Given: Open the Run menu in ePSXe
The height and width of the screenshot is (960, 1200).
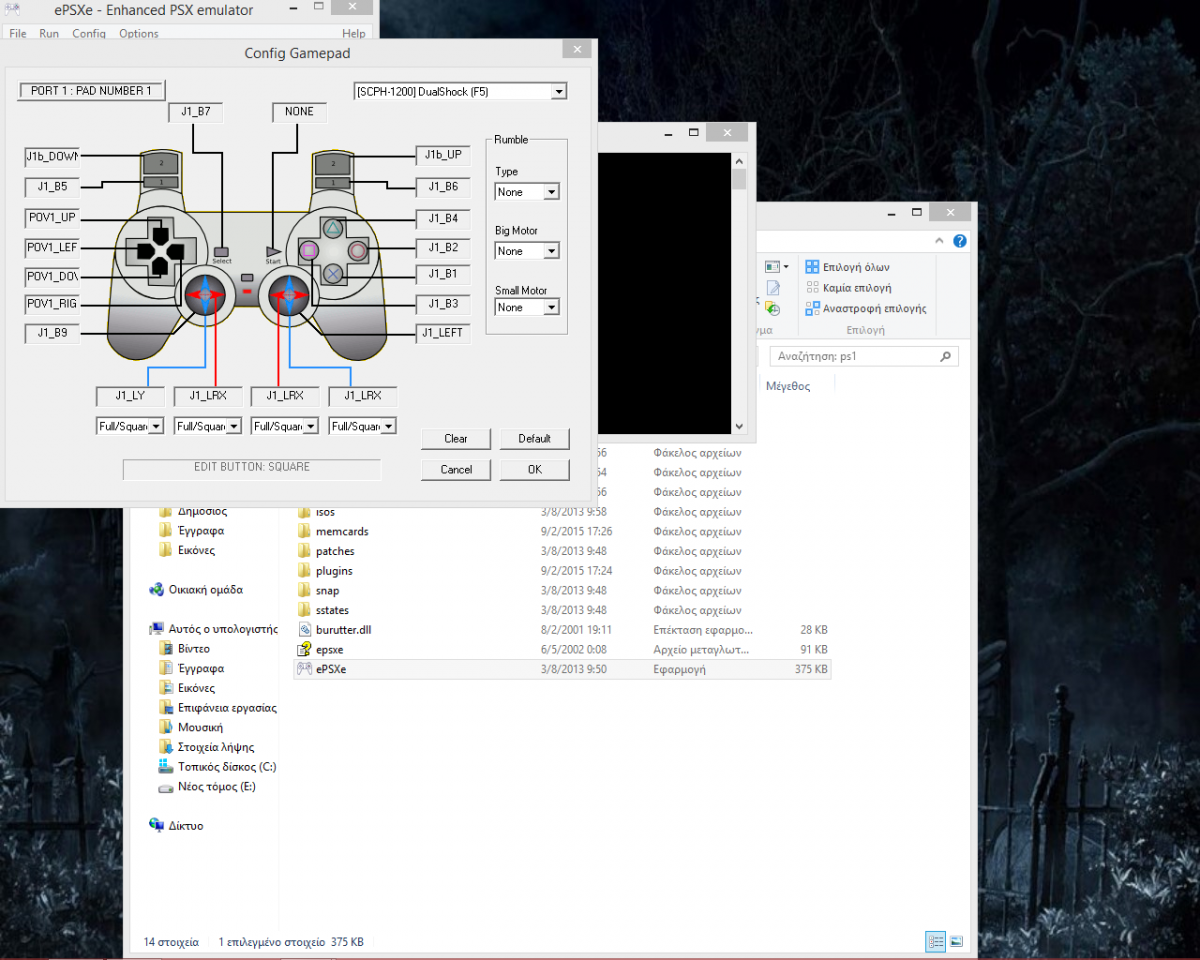Looking at the screenshot, I should tap(49, 33).
